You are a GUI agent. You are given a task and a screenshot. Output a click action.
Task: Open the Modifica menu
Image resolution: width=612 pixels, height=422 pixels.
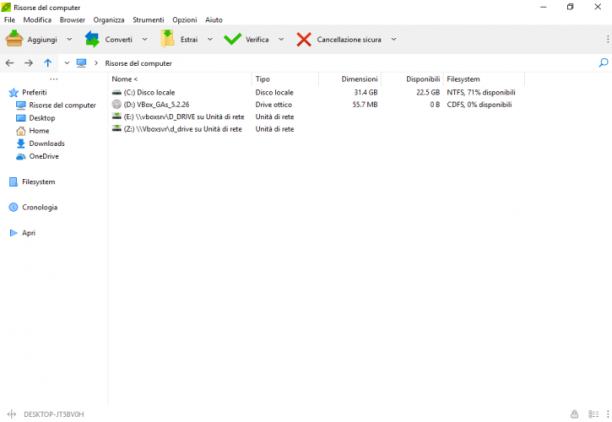coord(37,20)
